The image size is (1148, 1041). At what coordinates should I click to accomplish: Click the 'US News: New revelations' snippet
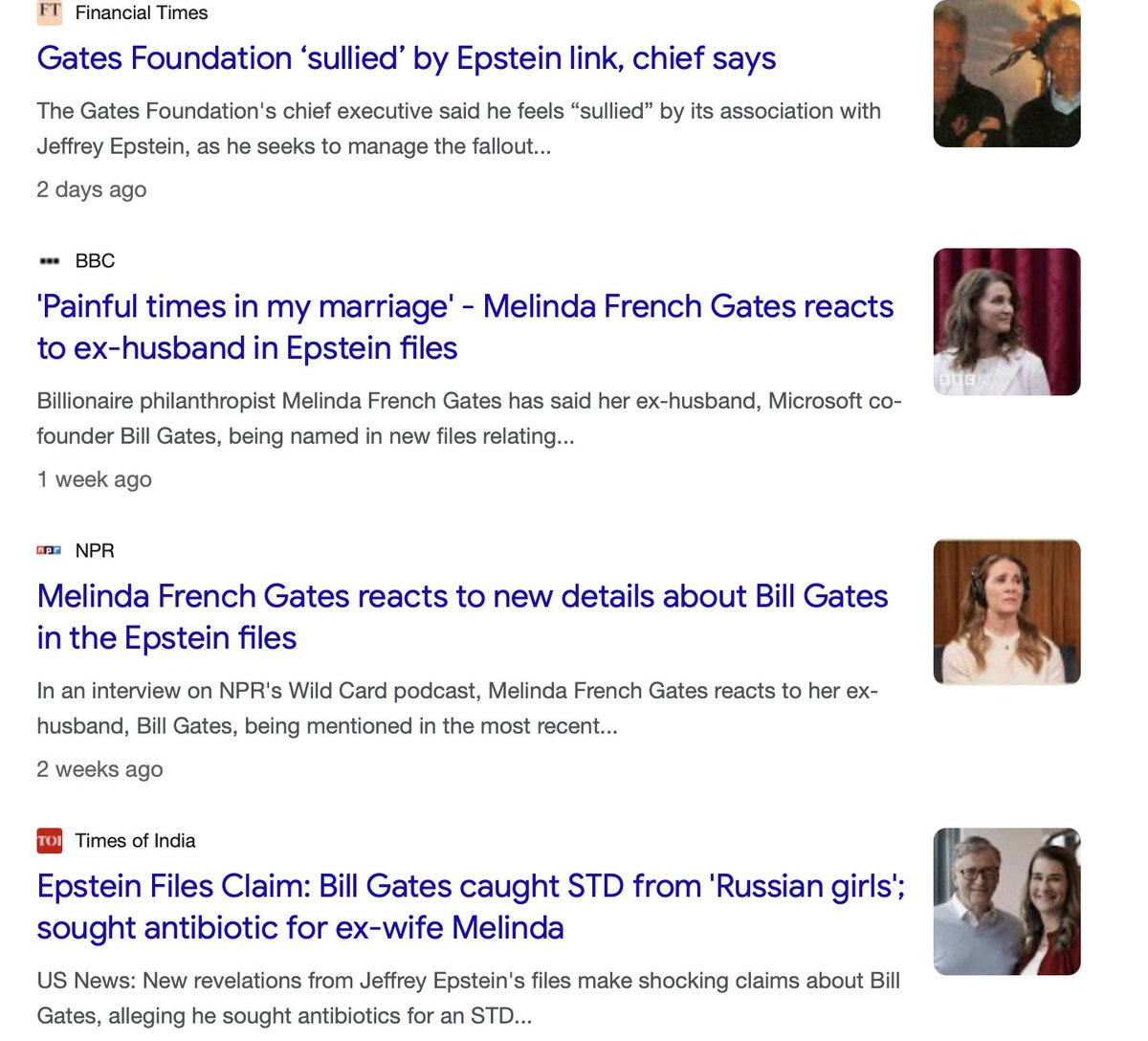click(x=469, y=998)
